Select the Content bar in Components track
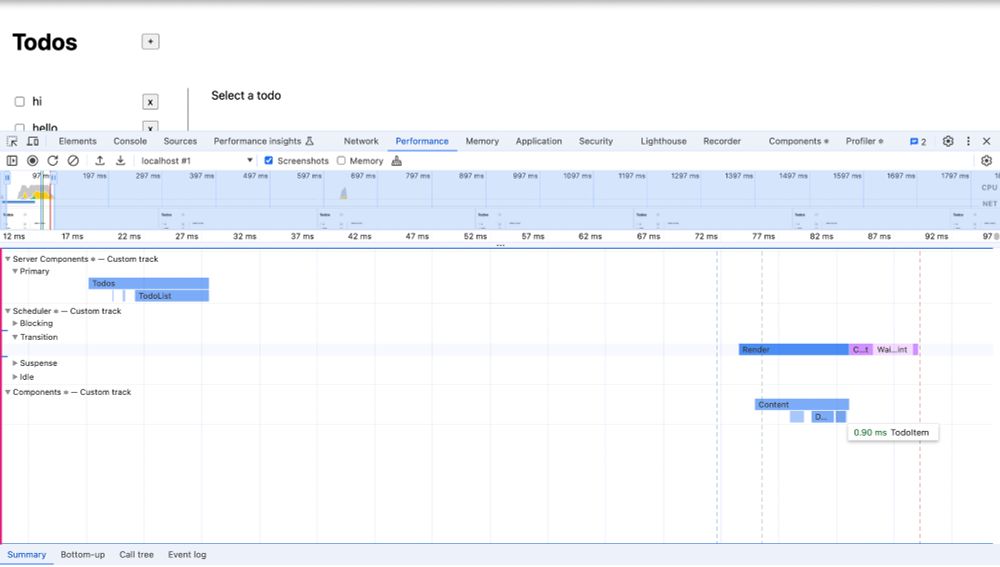Viewport: 1000px width, 567px height. coord(802,404)
